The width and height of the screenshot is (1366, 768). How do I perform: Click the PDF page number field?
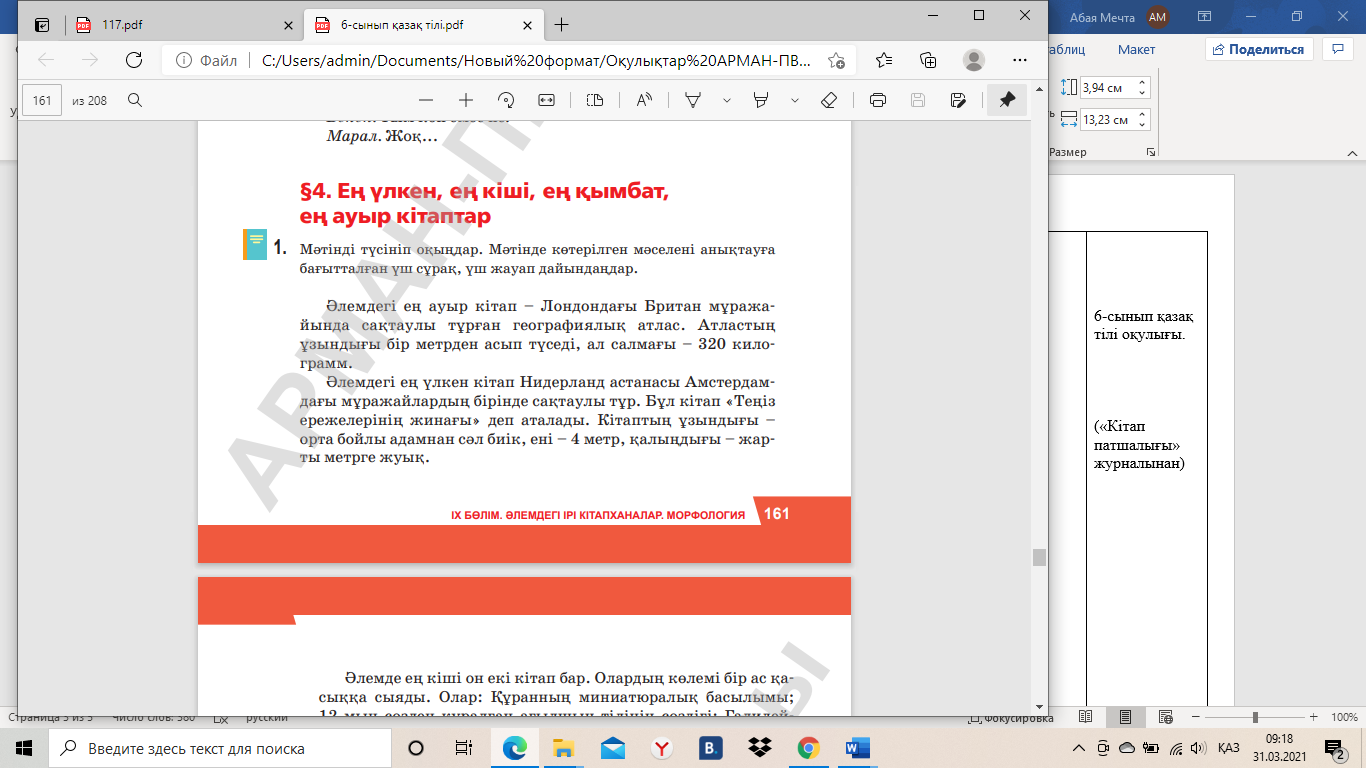(x=42, y=100)
